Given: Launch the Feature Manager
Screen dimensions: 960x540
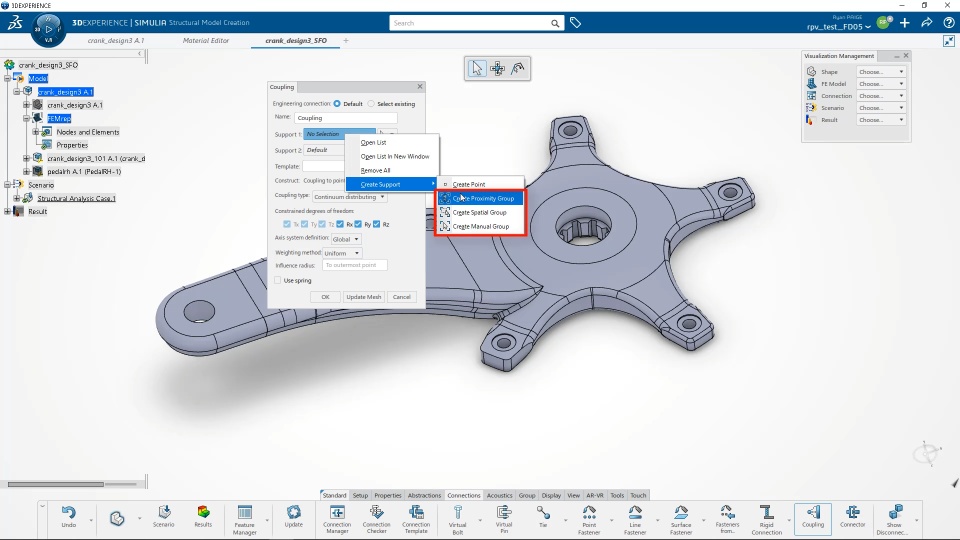Looking at the screenshot, I should (244, 520).
